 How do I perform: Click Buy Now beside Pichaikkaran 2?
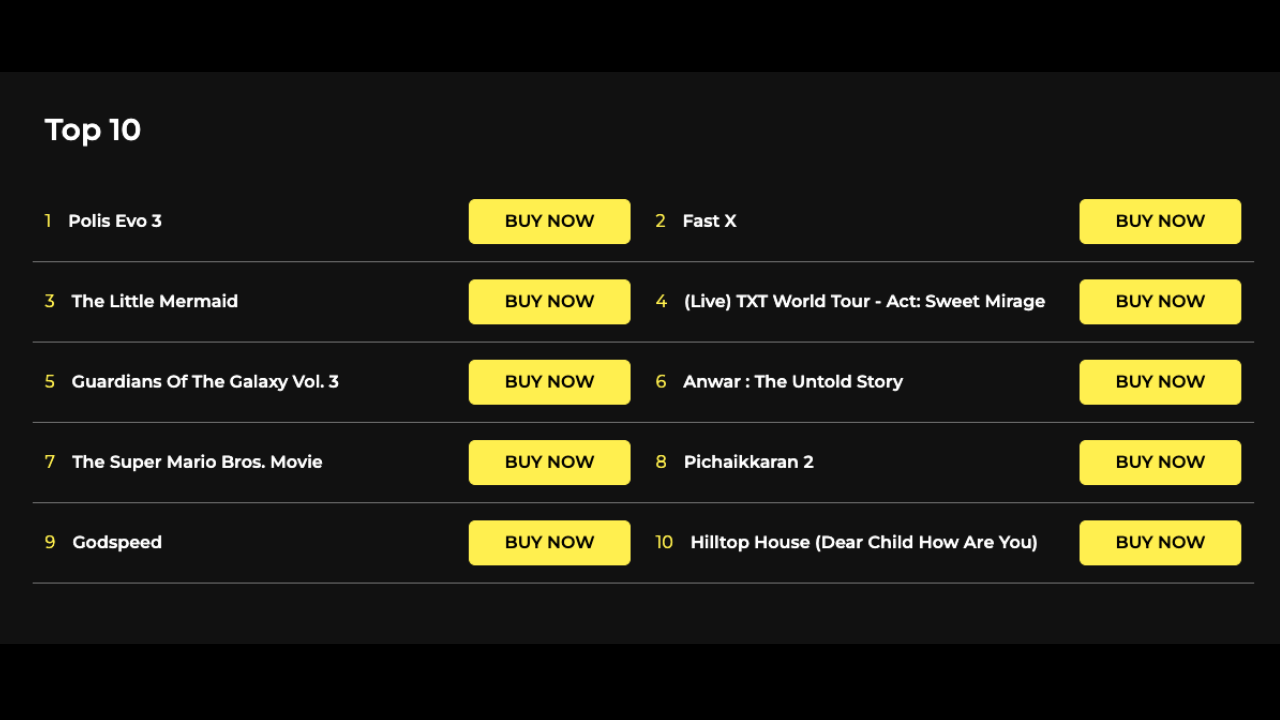click(x=1160, y=461)
